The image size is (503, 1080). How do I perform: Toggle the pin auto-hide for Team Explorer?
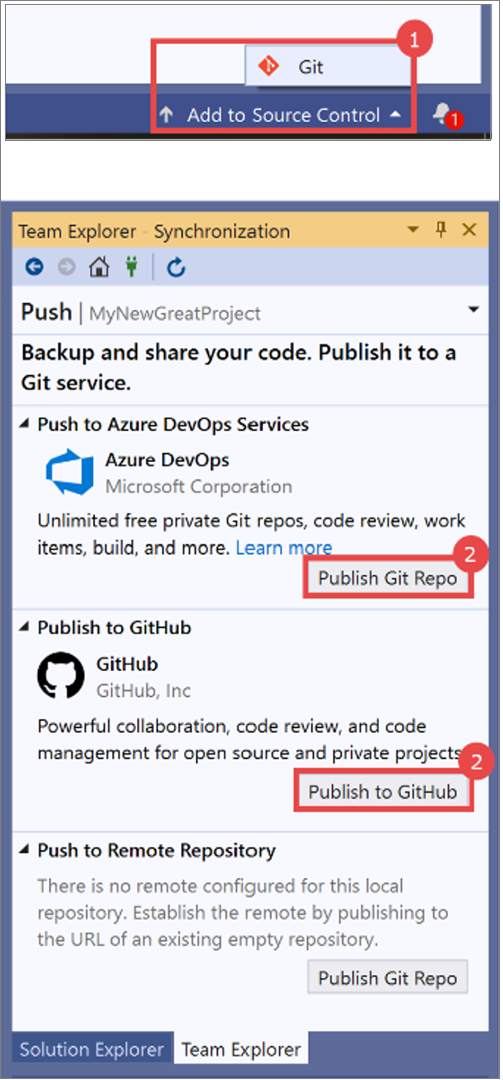[x=442, y=229]
